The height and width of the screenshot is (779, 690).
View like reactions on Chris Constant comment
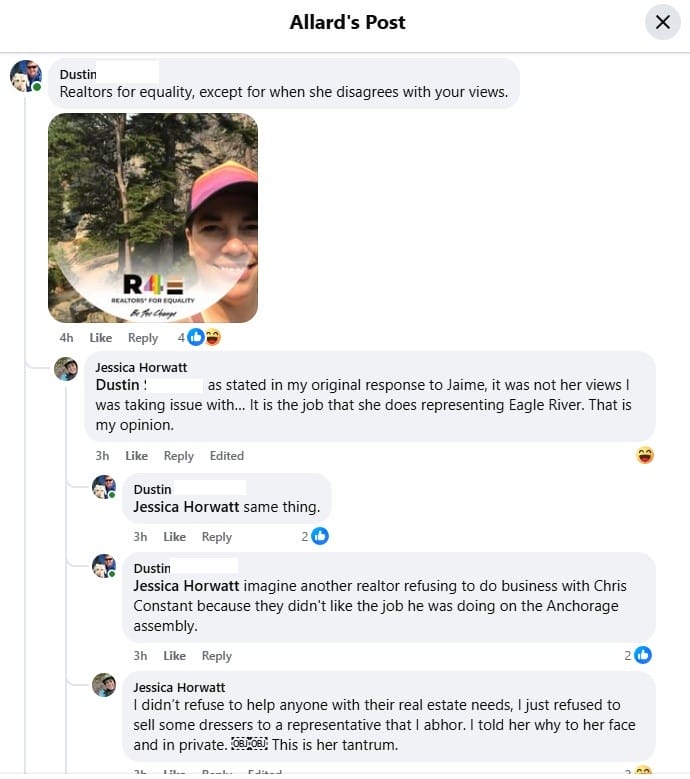click(638, 656)
